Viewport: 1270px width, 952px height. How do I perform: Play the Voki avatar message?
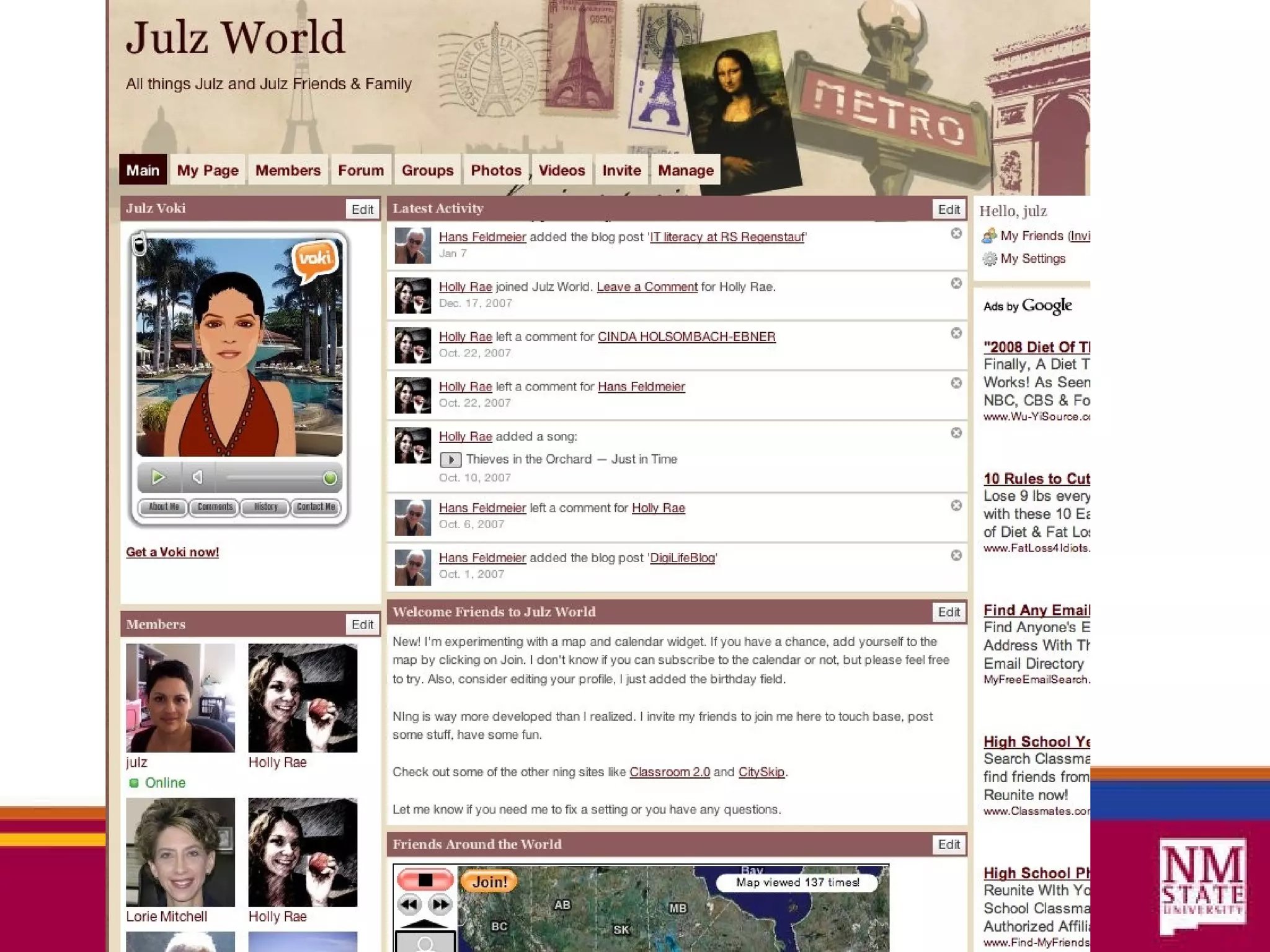[x=158, y=477]
